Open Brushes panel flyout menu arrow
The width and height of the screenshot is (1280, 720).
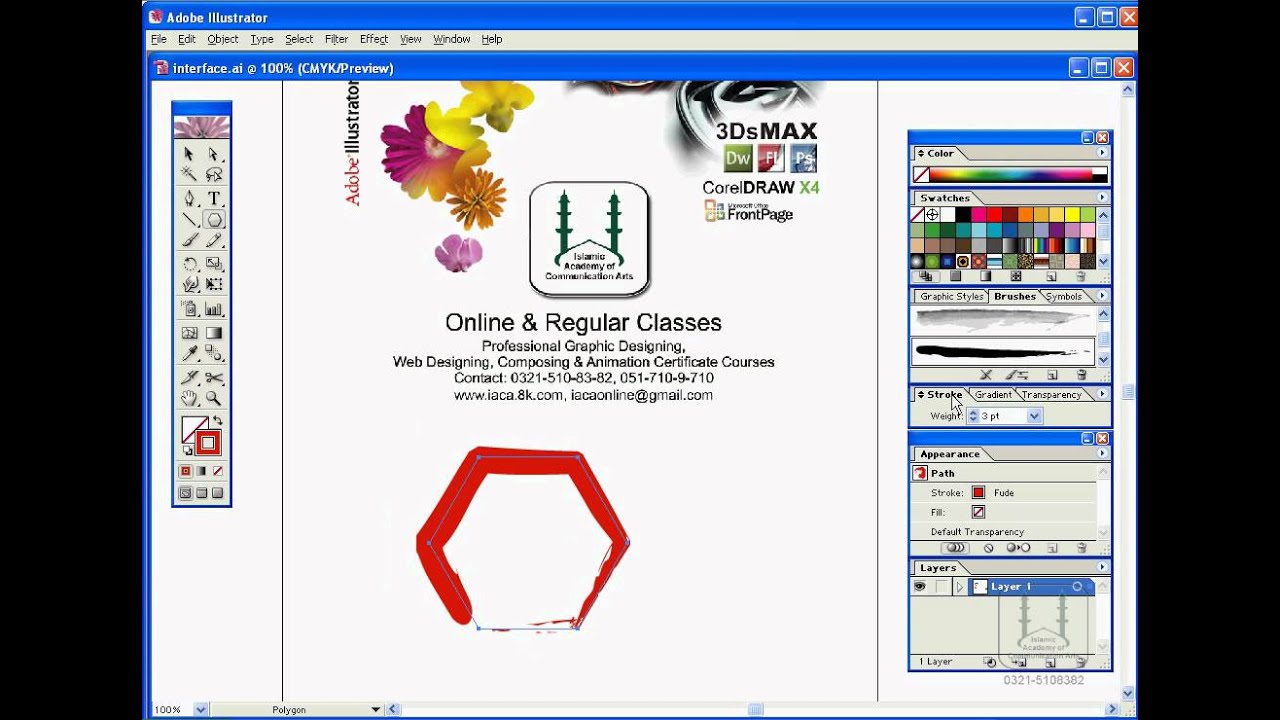1102,296
